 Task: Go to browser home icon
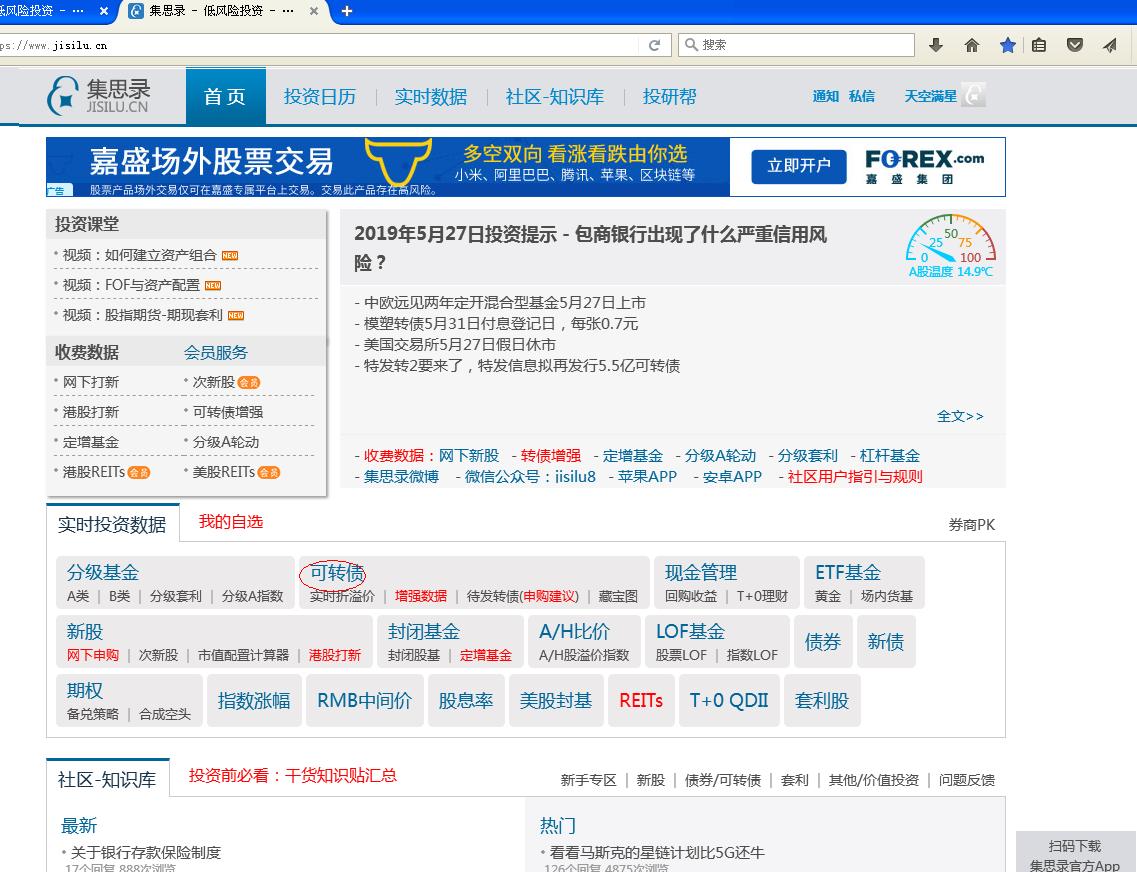point(972,45)
